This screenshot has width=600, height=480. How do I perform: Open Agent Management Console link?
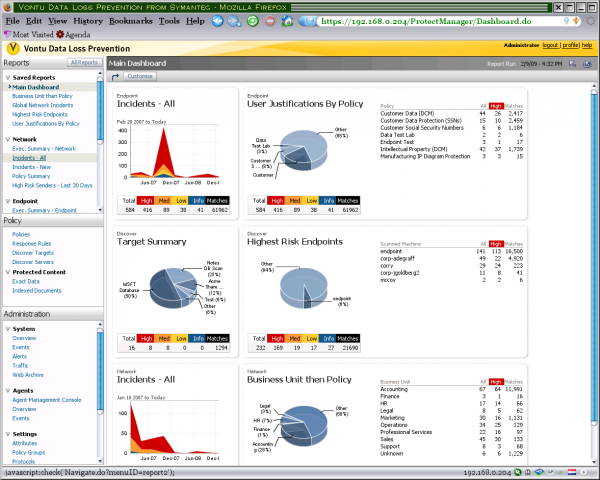tap(47, 400)
